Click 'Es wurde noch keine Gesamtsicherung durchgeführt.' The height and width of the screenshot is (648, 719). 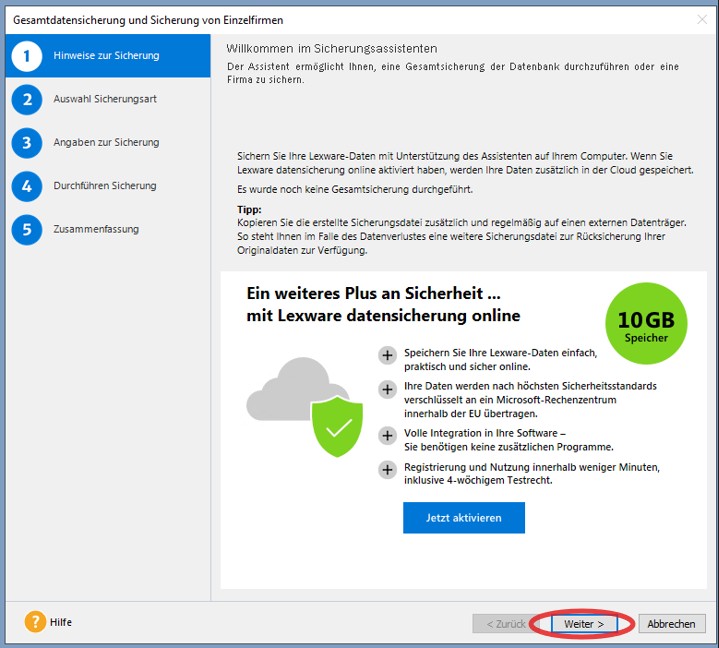click(x=355, y=189)
